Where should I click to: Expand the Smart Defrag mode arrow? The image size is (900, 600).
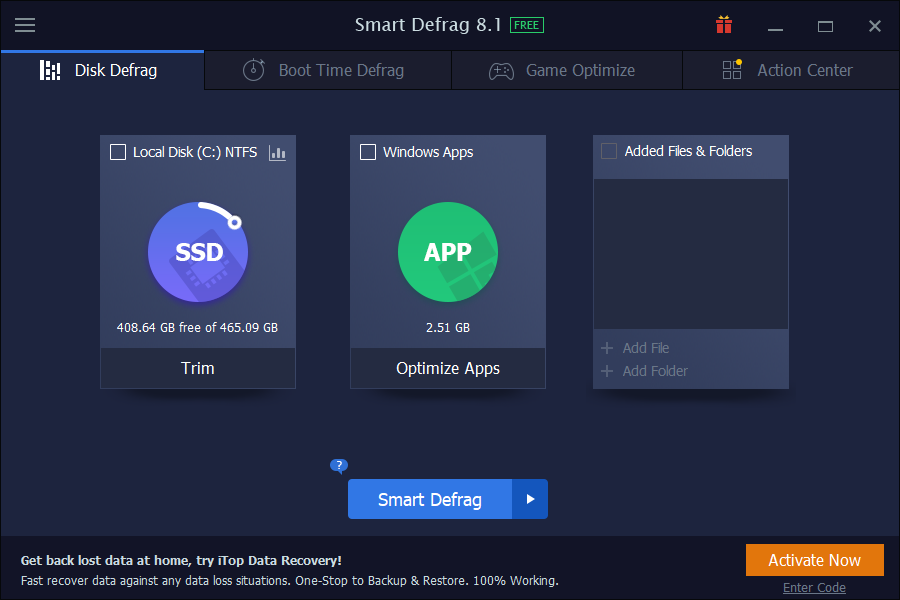coord(530,499)
